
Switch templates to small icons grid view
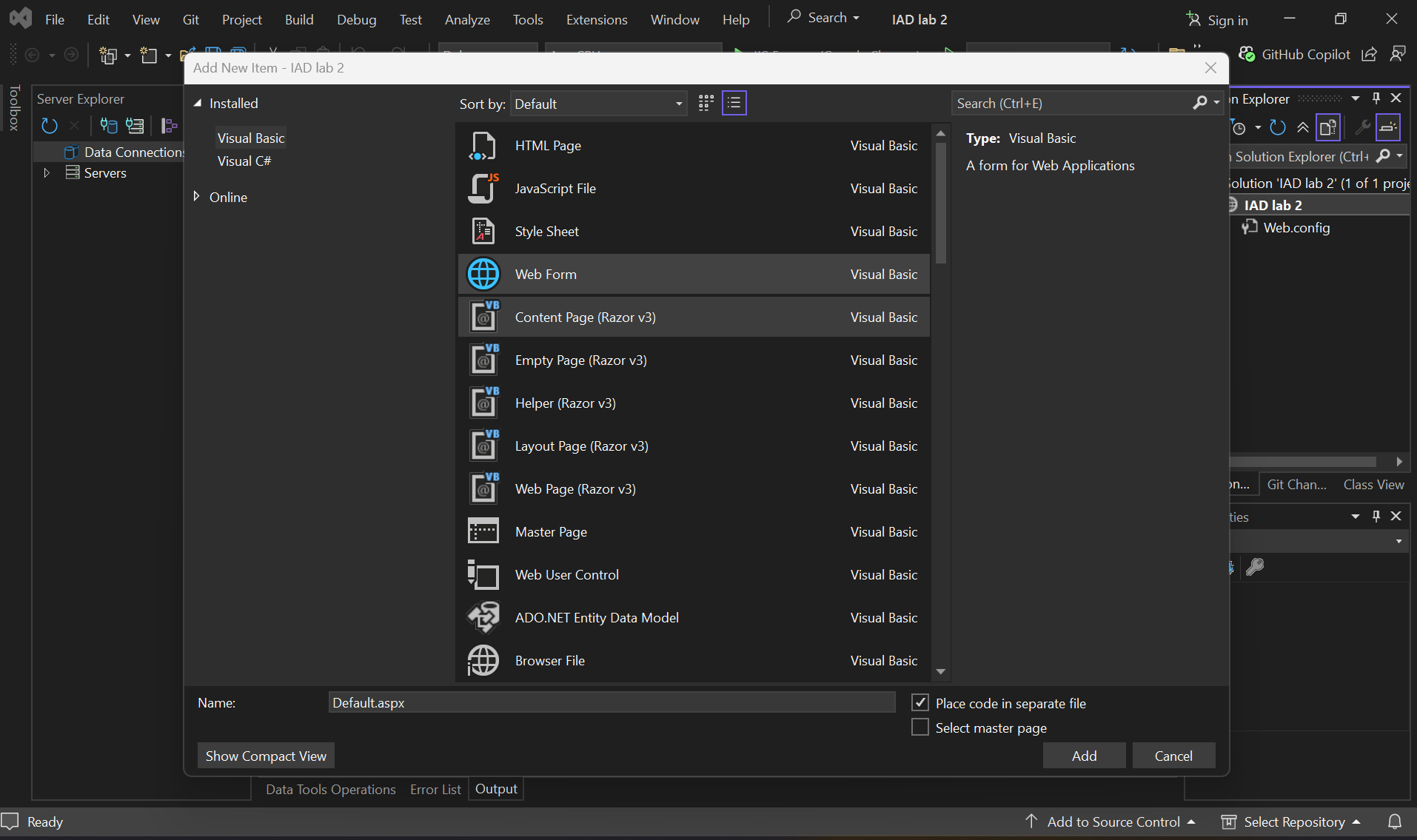pyautogui.click(x=706, y=103)
